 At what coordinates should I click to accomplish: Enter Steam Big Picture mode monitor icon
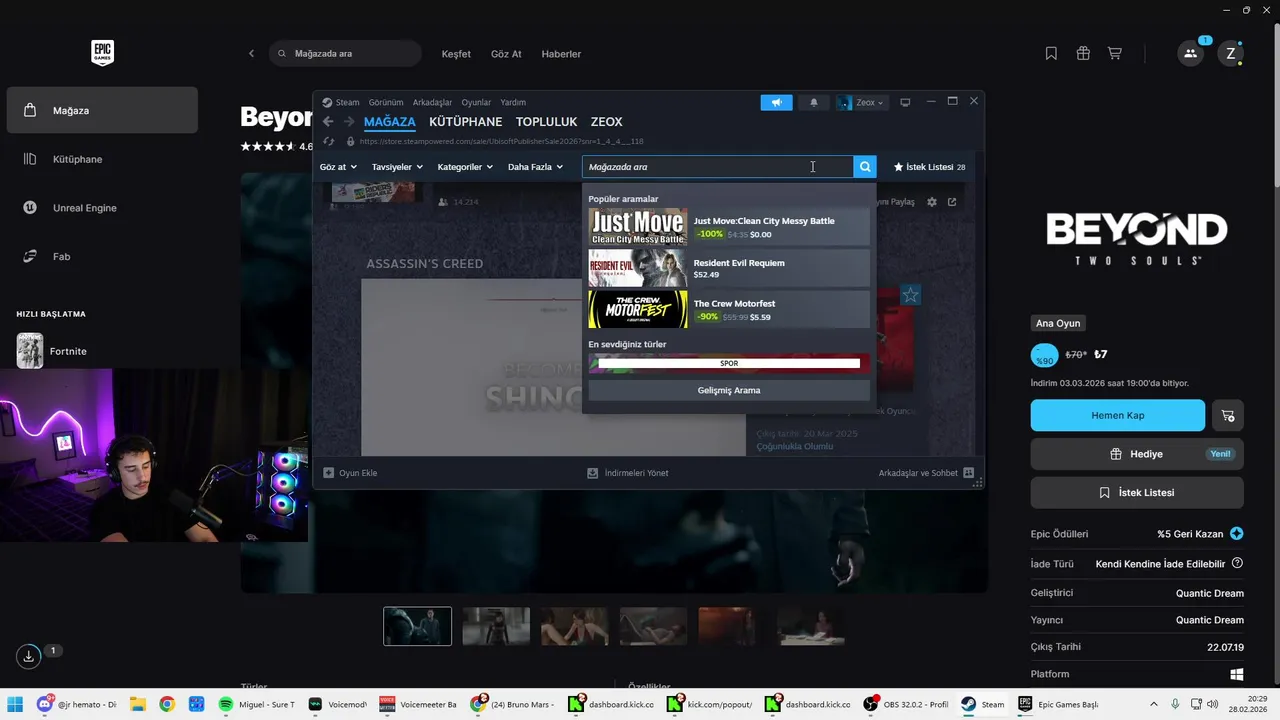point(905,102)
